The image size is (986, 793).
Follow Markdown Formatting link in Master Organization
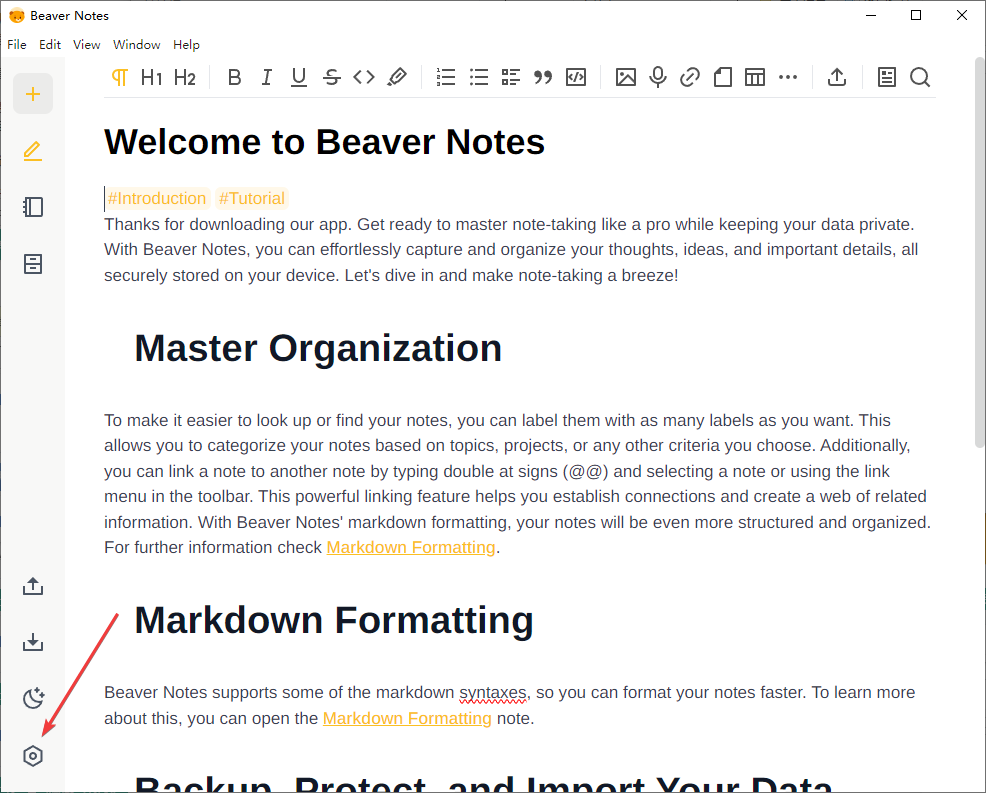(411, 548)
